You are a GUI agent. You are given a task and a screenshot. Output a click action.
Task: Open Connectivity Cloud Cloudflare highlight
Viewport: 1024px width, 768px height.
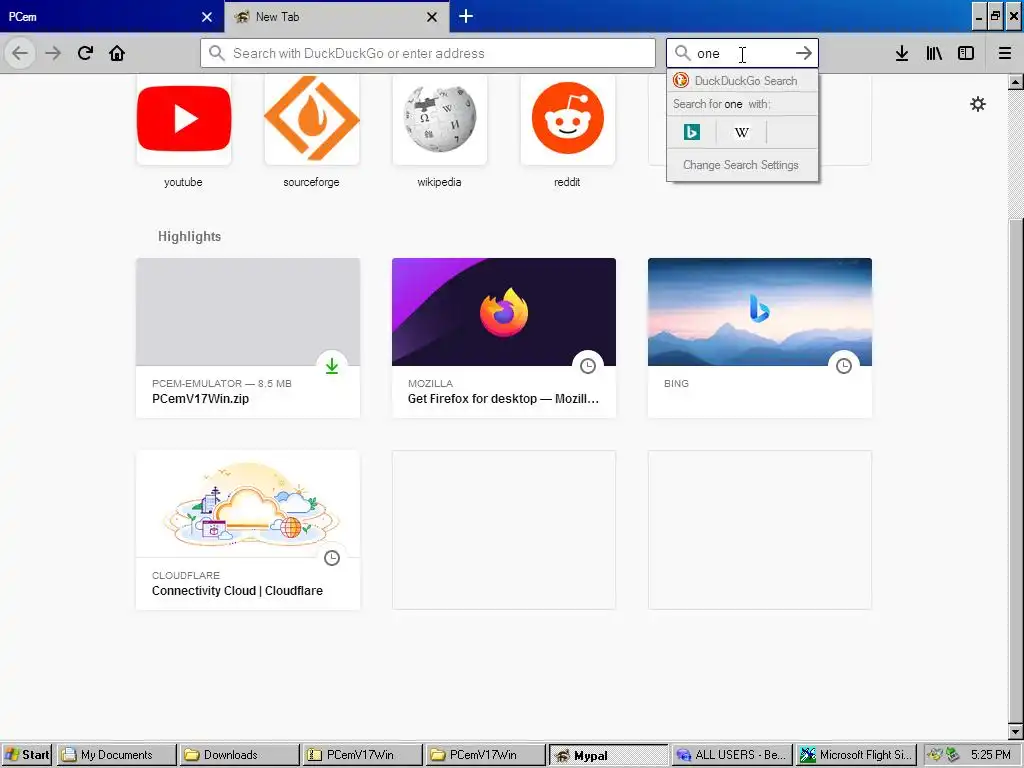point(248,530)
